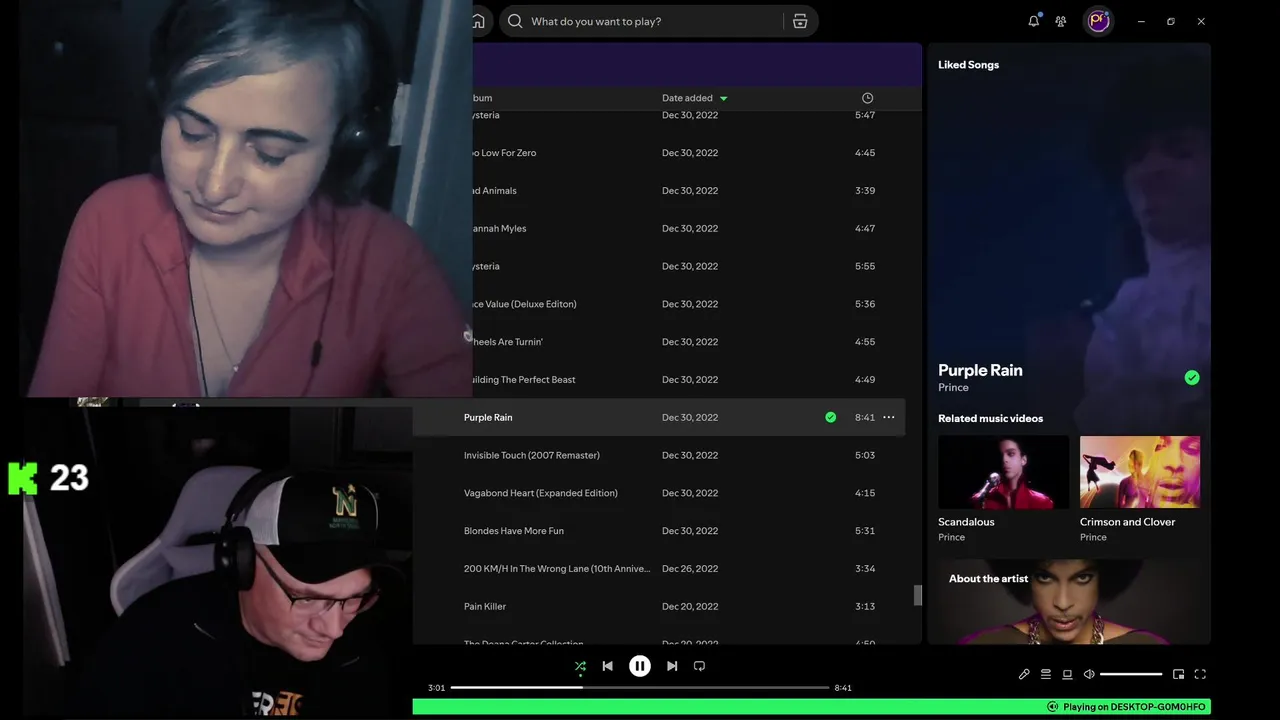Click the green Date added sort arrow
The height and width of the screenshot is (720, 1280).
723,98
